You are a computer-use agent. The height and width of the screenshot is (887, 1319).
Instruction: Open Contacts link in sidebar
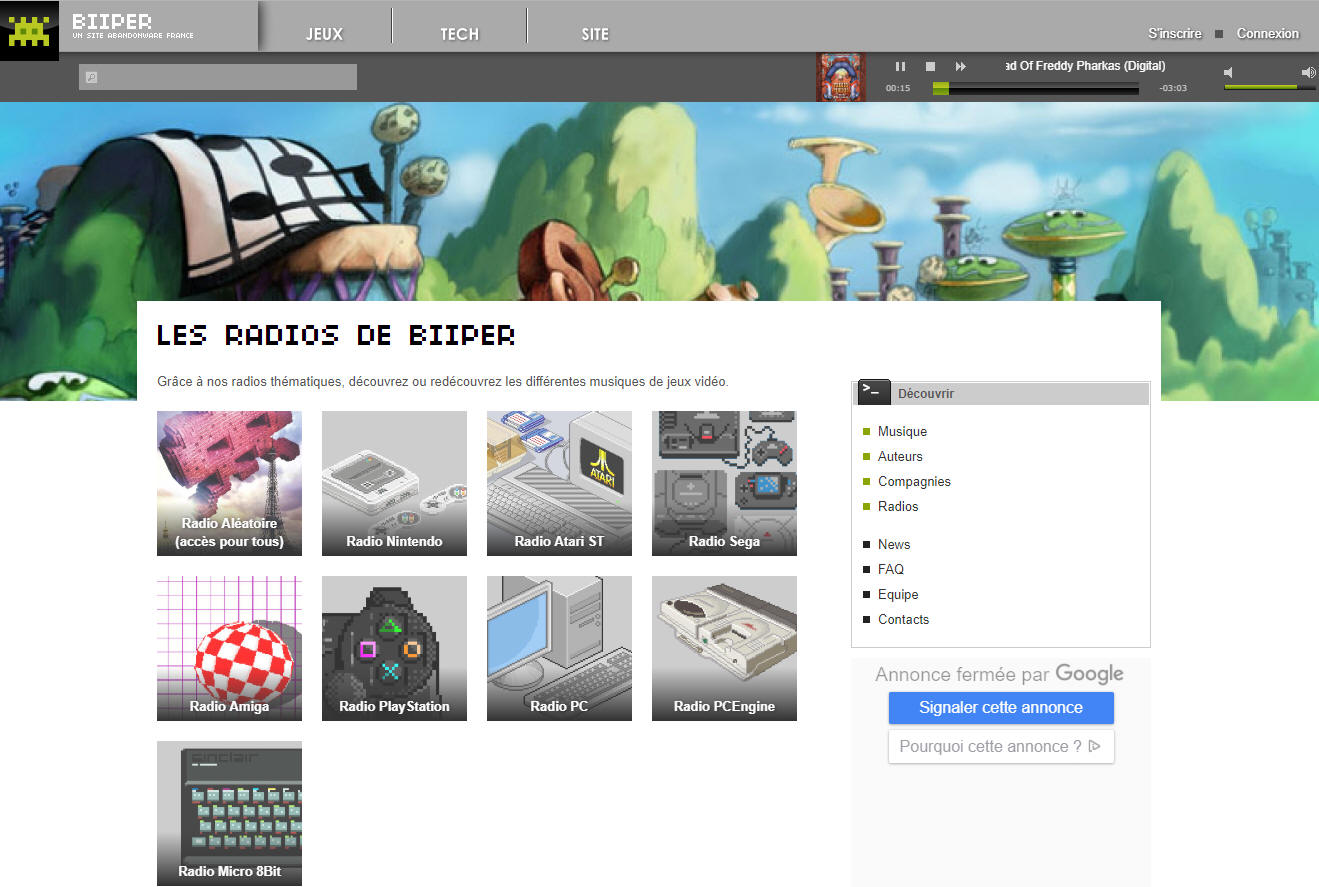(x=903, y=619)
